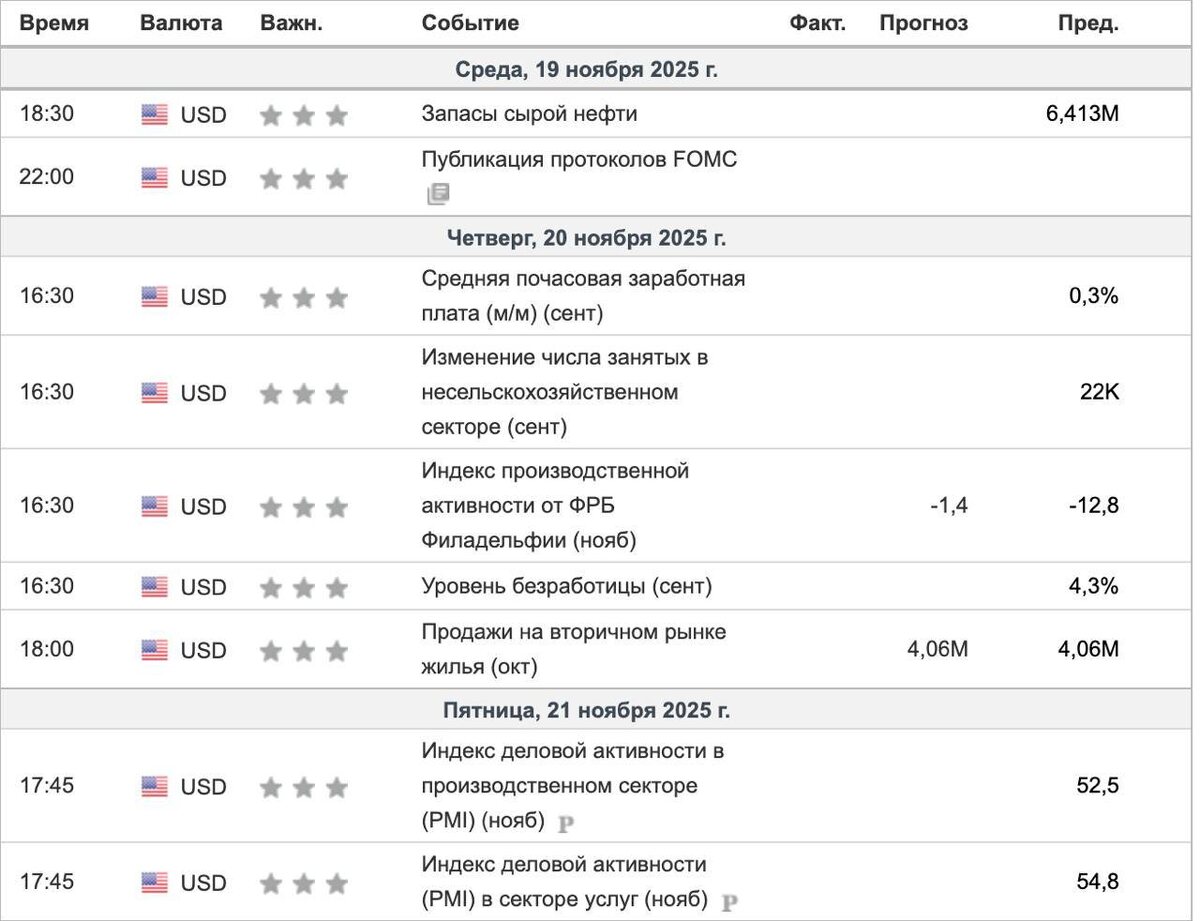This screenshot has width=1200, height=921.
Task: Click the preliminary P icon beside services PMI
Action: tap(729, 902)
